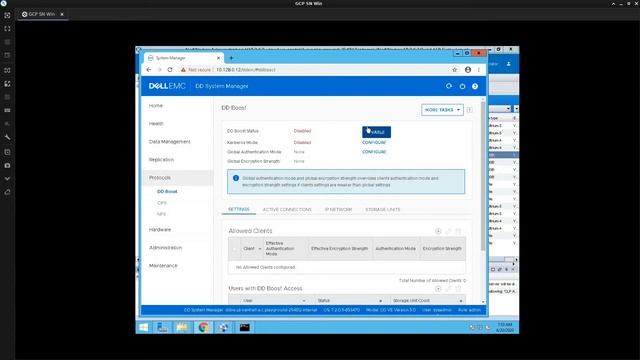Select NFS under Protocols
Screen dimensions: 640x360
[x=161, y=214]
